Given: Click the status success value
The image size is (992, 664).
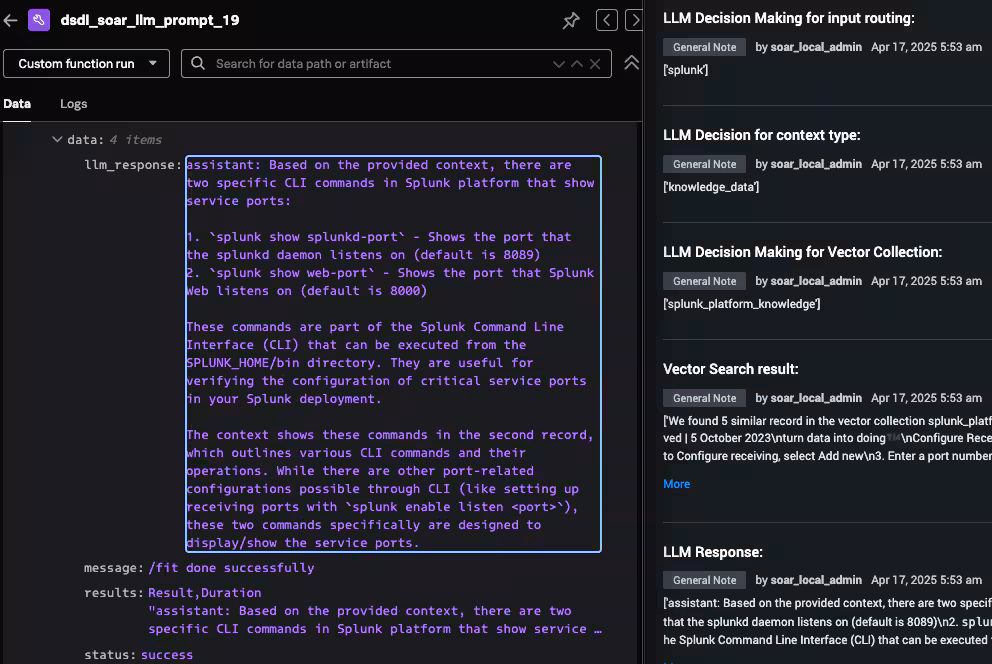Looking at the screenshot, I should click(x=165, y=655).
